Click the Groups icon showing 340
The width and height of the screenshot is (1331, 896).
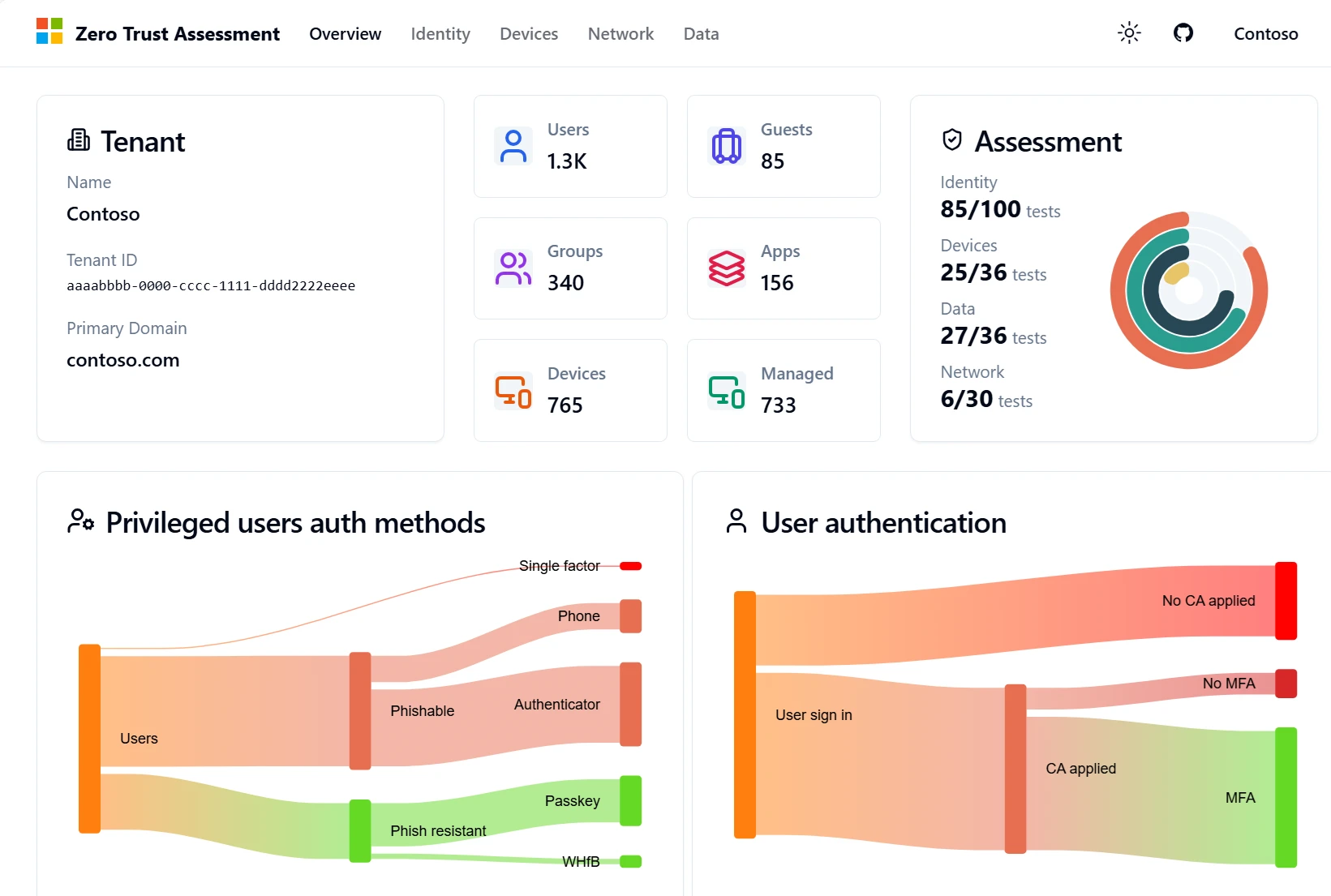[x=513, y=268]
